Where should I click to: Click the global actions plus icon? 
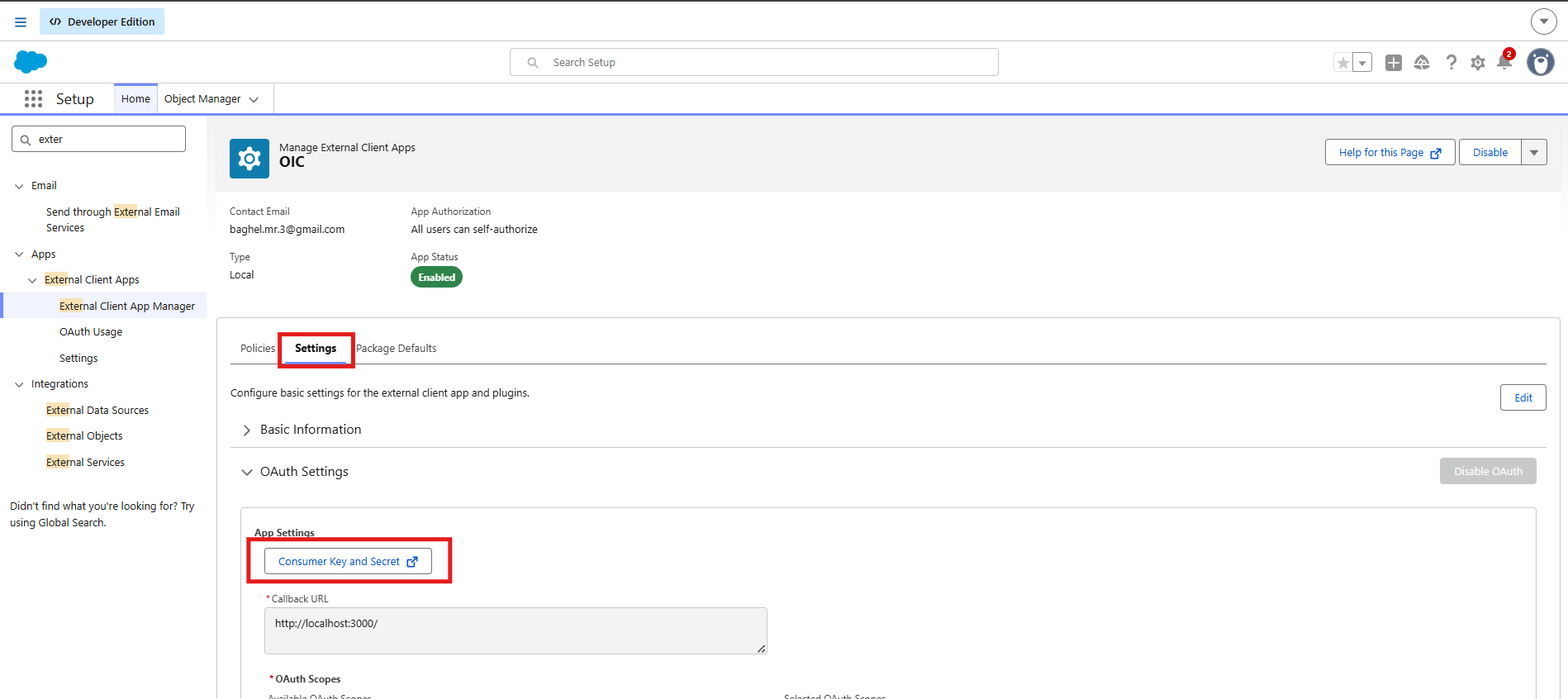click(1394, 63)
